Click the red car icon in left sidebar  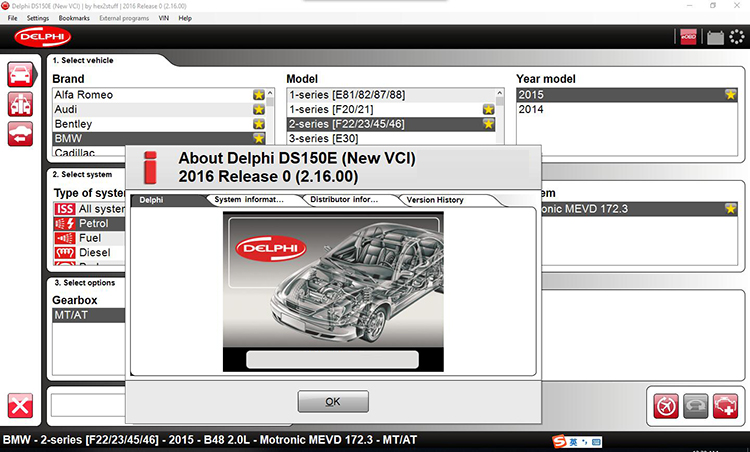[20, 73]
